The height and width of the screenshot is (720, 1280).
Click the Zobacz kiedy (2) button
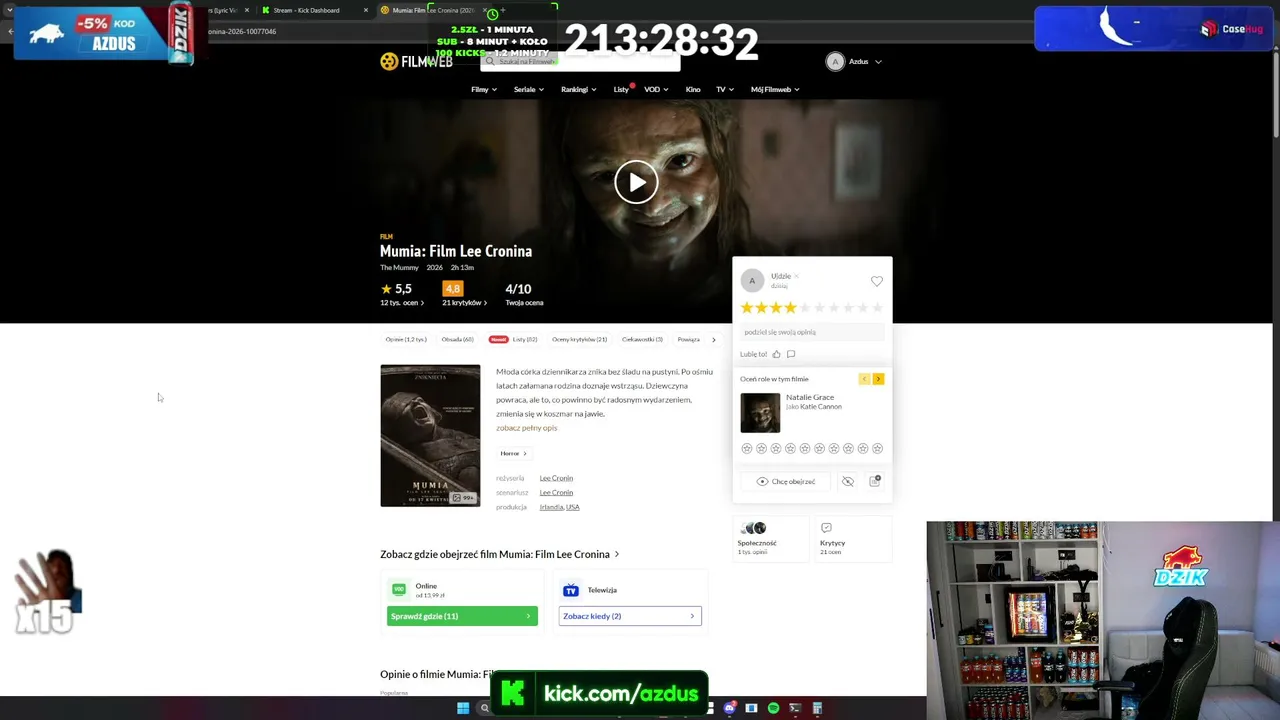coord(630,616)
